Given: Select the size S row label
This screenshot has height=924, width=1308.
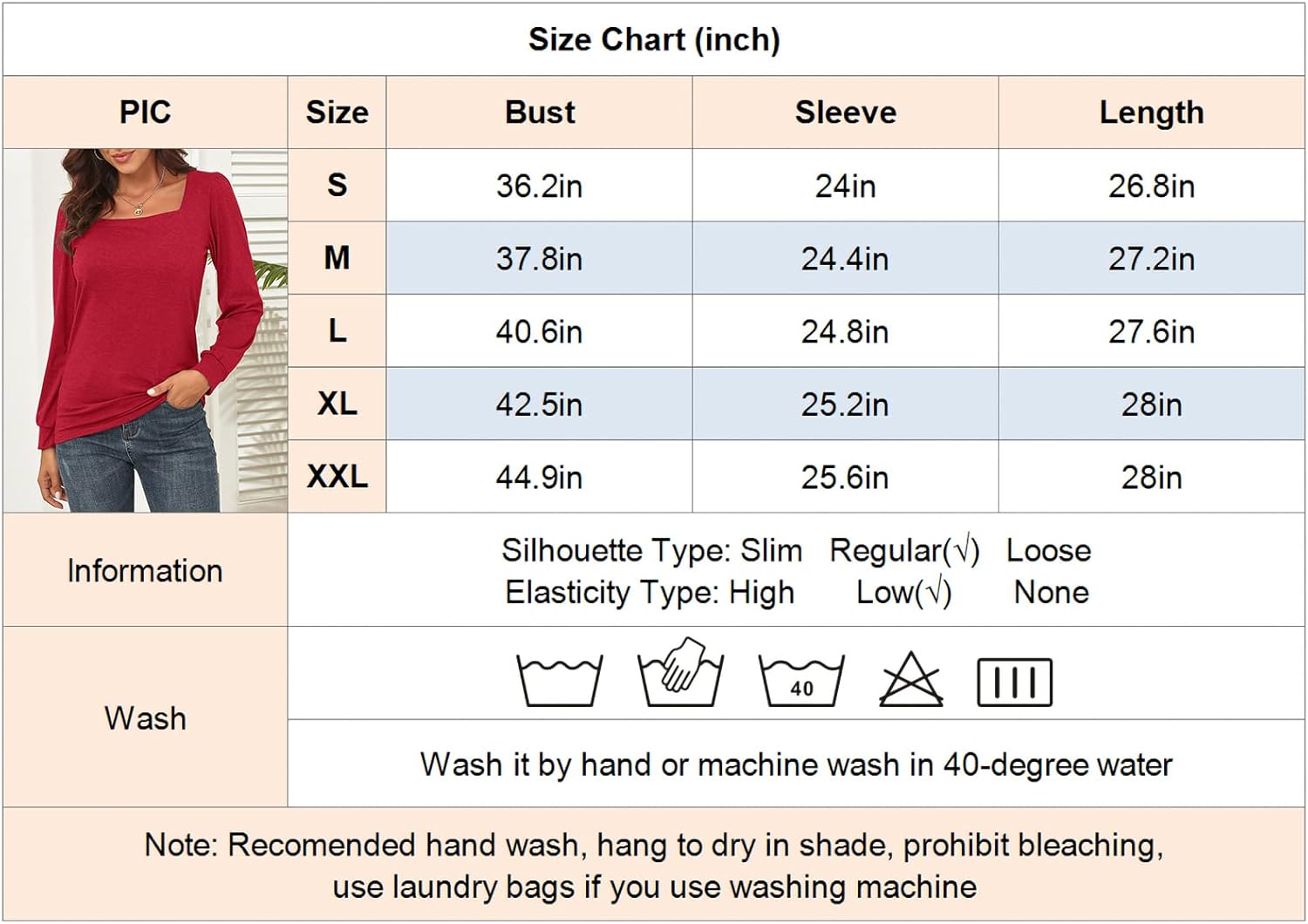Looking at the screenshot, I should click(x=337, y=185).
